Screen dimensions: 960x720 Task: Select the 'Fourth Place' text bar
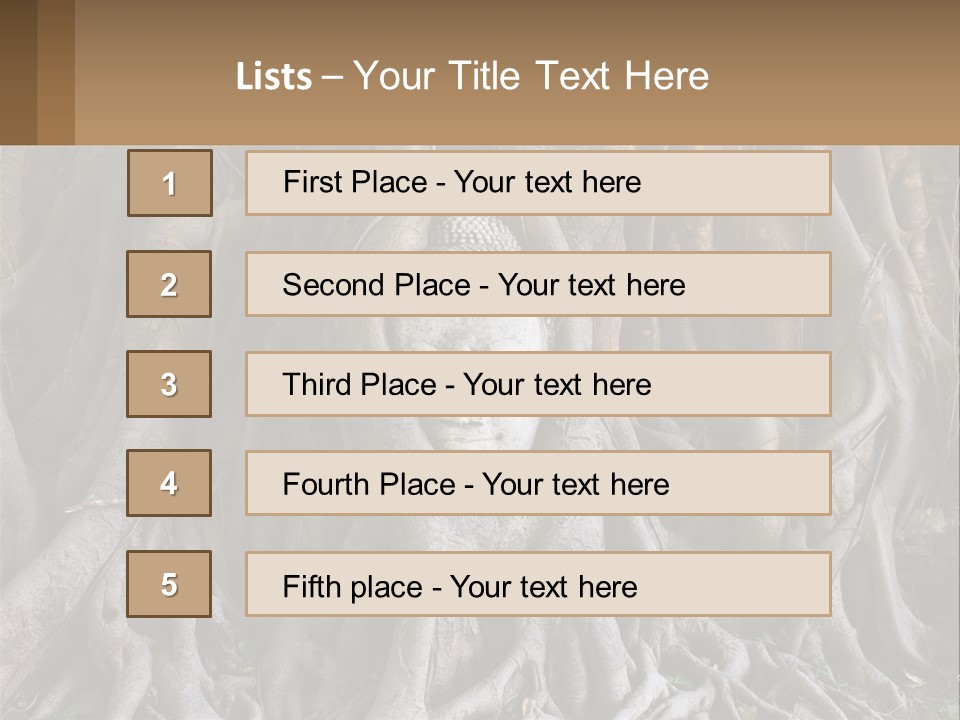point(538,484)
